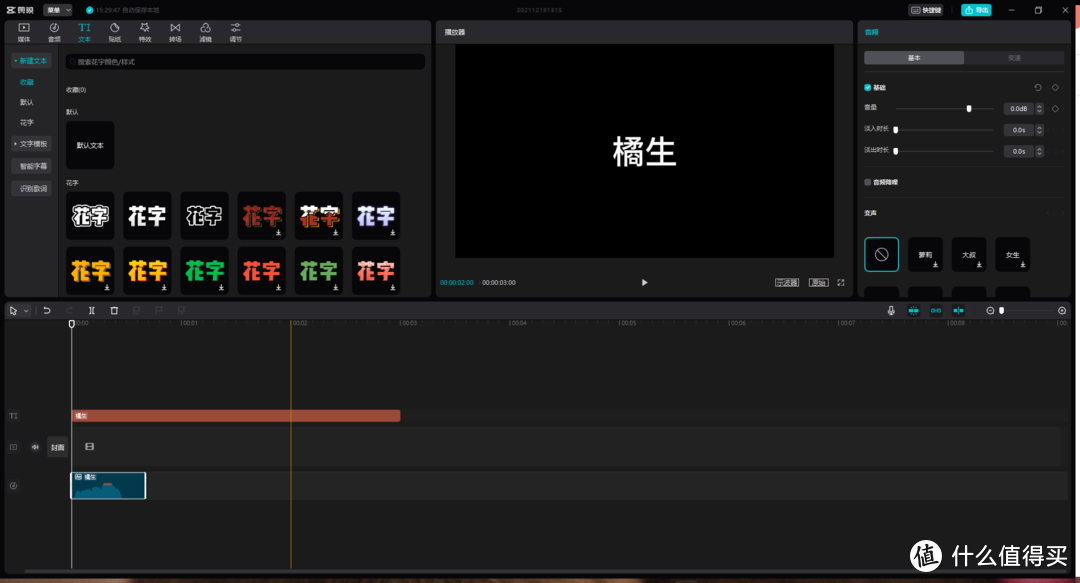Open the 快捷键 shortcuts button

(x=926, y=10)
